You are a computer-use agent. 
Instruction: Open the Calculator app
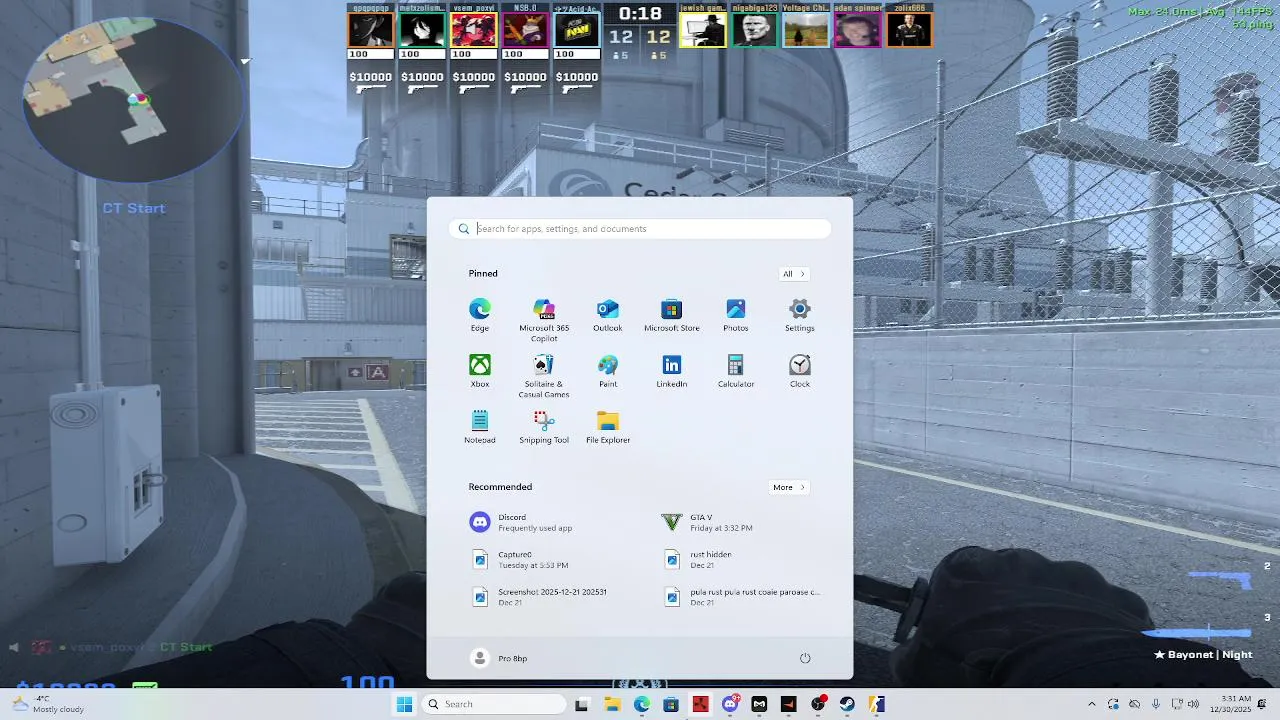point(736,371)
